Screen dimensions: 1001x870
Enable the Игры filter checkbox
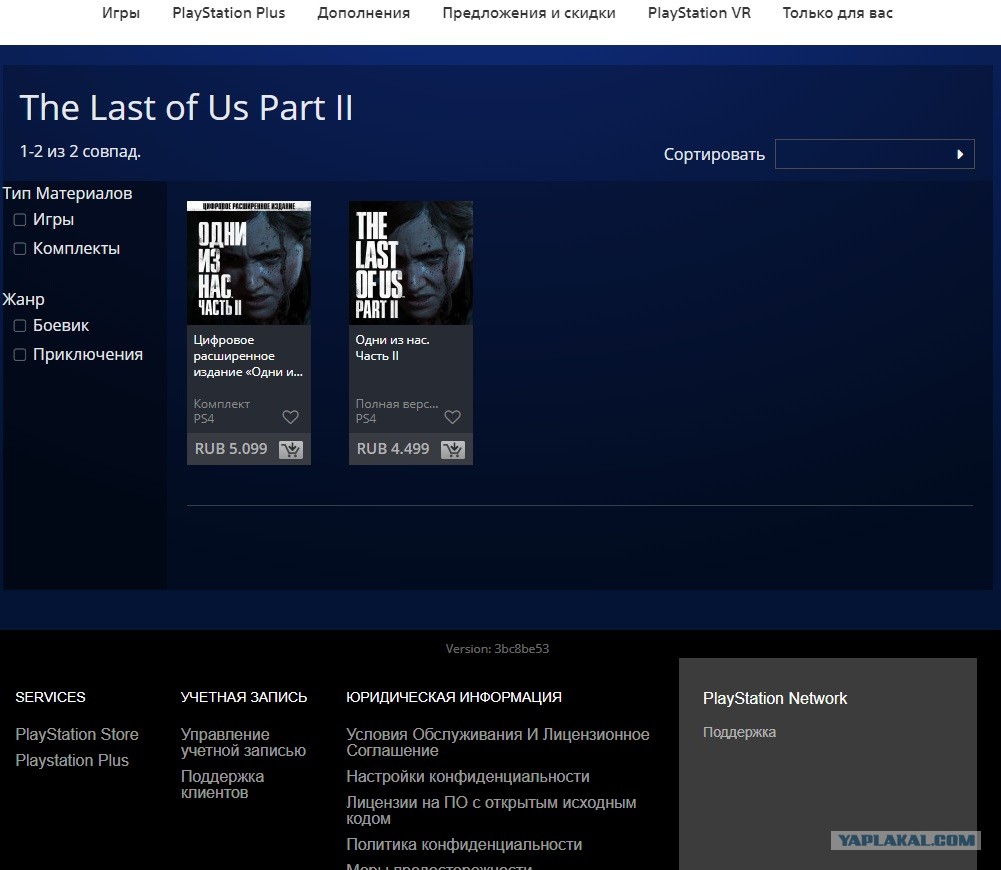click(20, 220)
